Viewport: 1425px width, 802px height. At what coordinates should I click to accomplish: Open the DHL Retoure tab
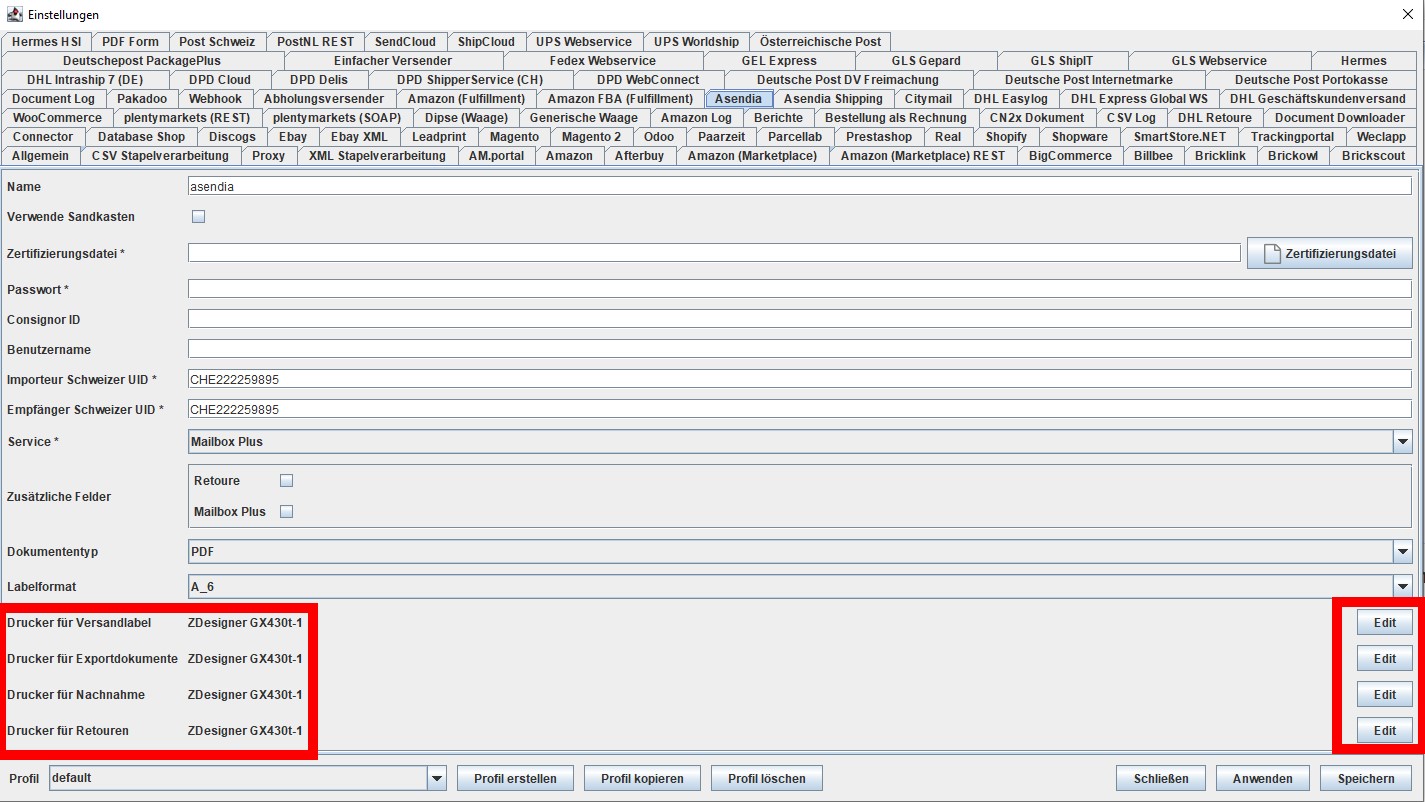[1215, 118]
